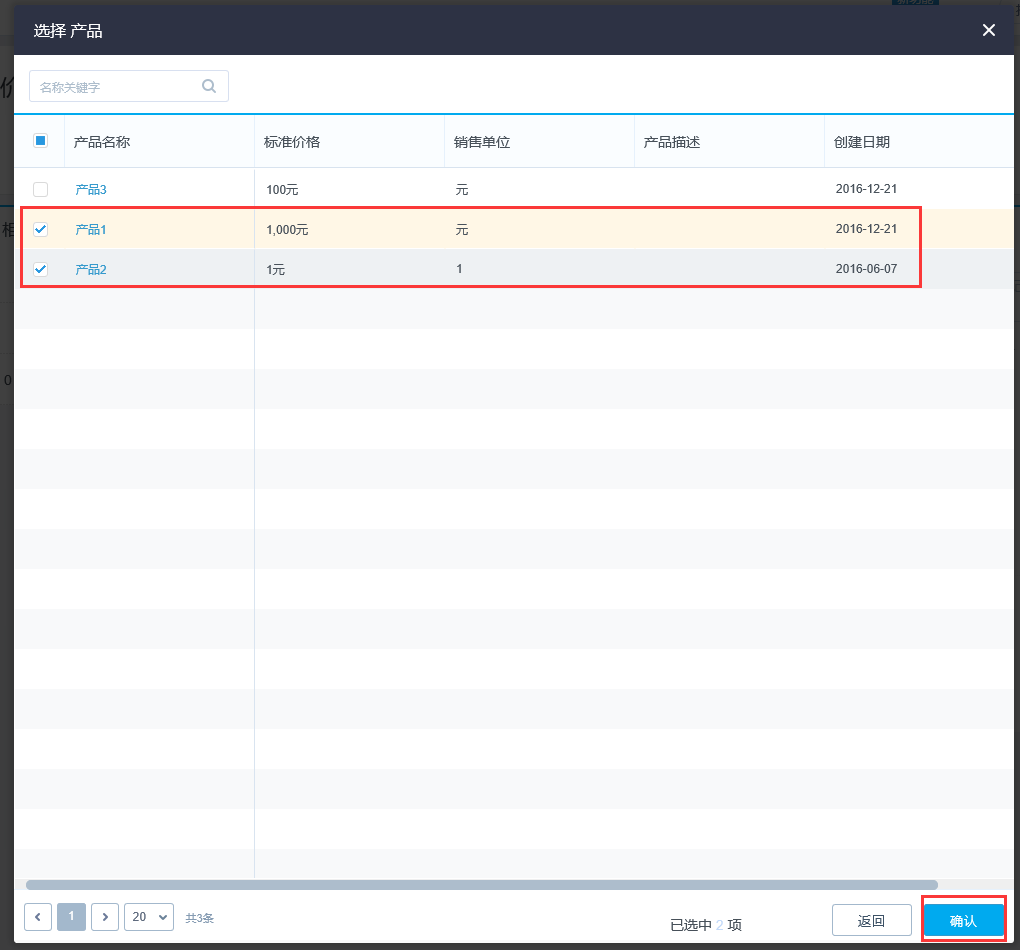Click the 1元 price cell
Image resolution: width=1020 pixels, height=950 pixels.
(275, 269)
